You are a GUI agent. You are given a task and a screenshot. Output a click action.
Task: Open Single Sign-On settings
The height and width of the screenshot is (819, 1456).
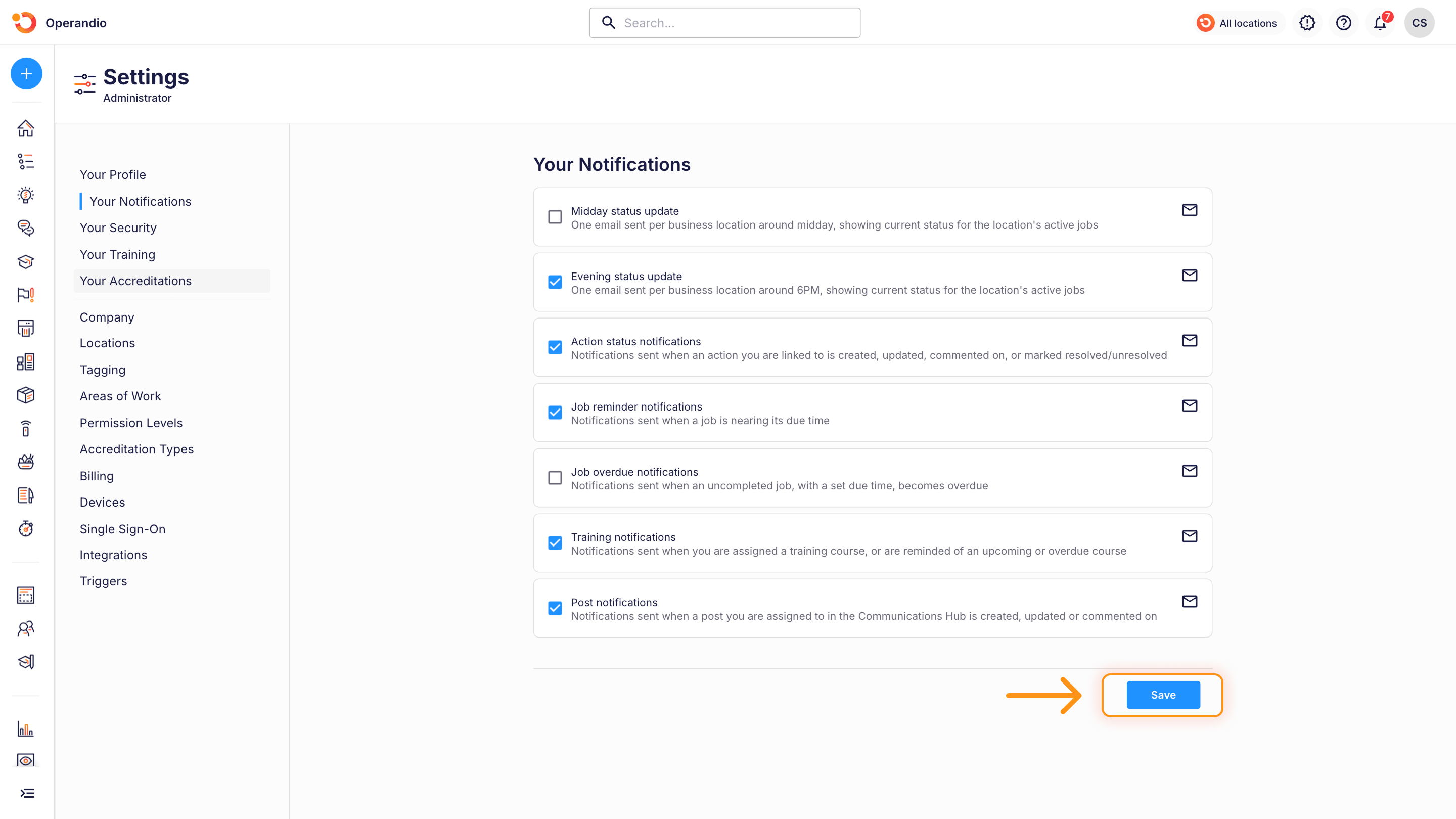[x=123, y=529]
